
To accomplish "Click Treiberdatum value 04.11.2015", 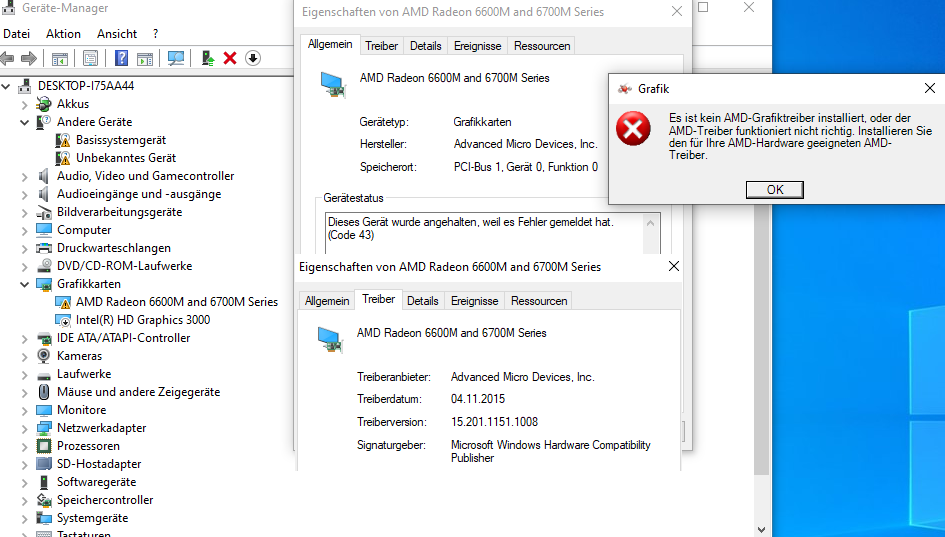I will coord(478,399).
